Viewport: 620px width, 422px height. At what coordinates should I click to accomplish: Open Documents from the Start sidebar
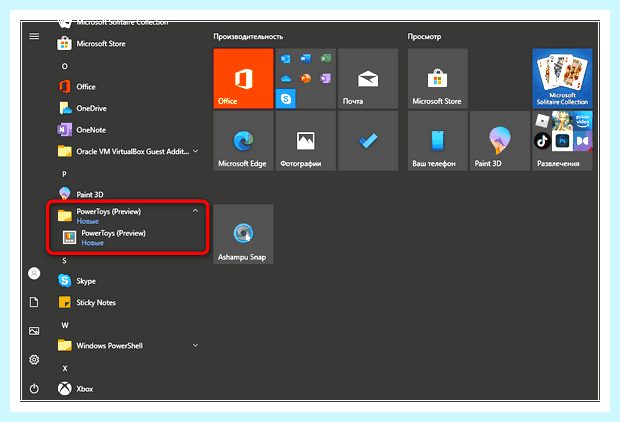tap(34, 302)
